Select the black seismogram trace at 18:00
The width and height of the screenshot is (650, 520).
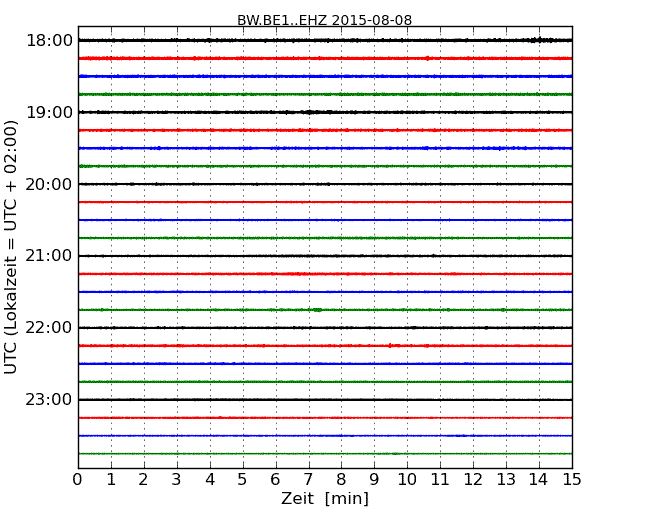[x=325, y=40]
